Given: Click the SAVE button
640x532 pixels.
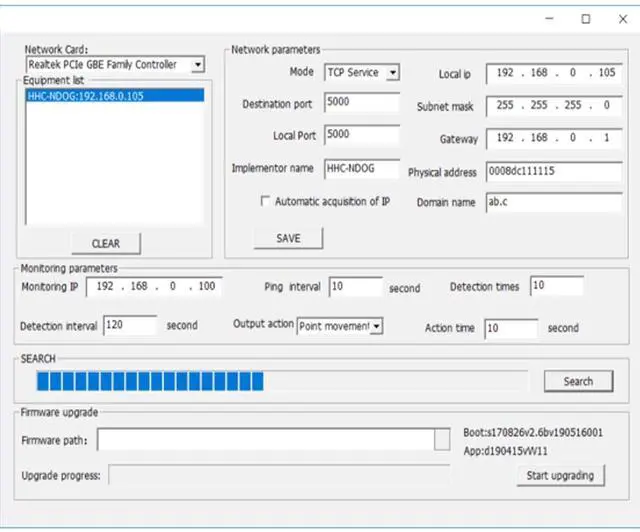Looking at the screenshot, I should point(288,238).
